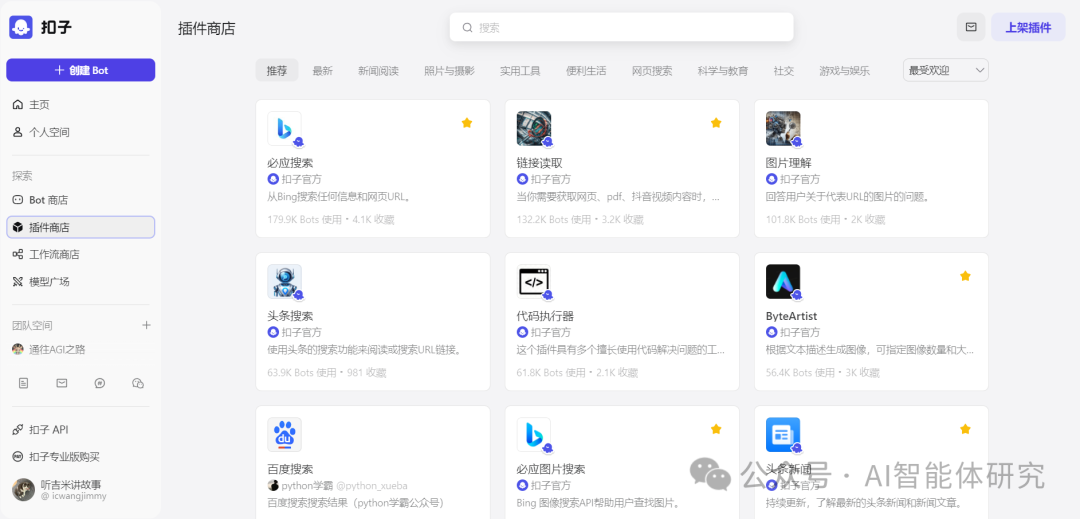Screen dimensions: 1080x519
Task: Click the envelope icon in sidebar bottom row
Action: click(x=62, y=383)
